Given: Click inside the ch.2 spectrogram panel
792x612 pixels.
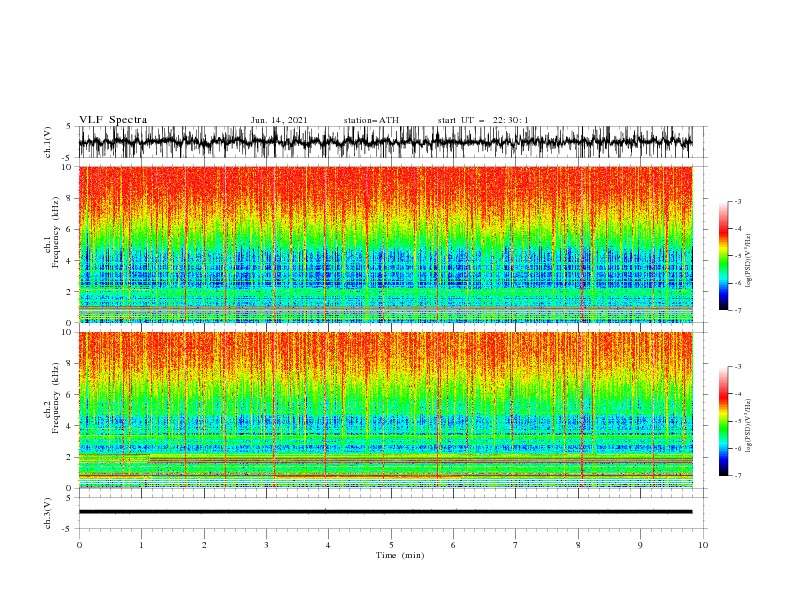Looking at the screenshot, I should click(x=385, y=410).
